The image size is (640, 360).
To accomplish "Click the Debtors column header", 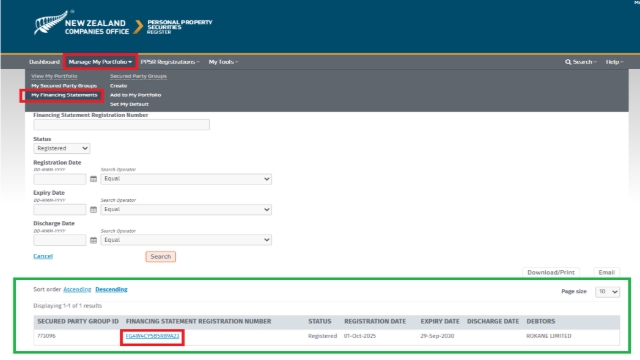I will click(x=541, y=322).
